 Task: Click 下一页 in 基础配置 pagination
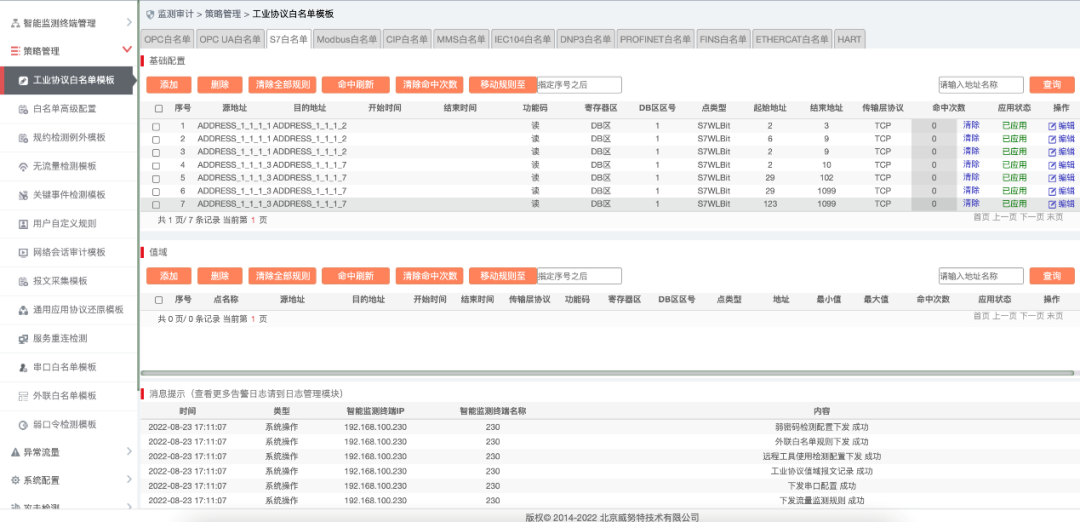[1031, 218]
